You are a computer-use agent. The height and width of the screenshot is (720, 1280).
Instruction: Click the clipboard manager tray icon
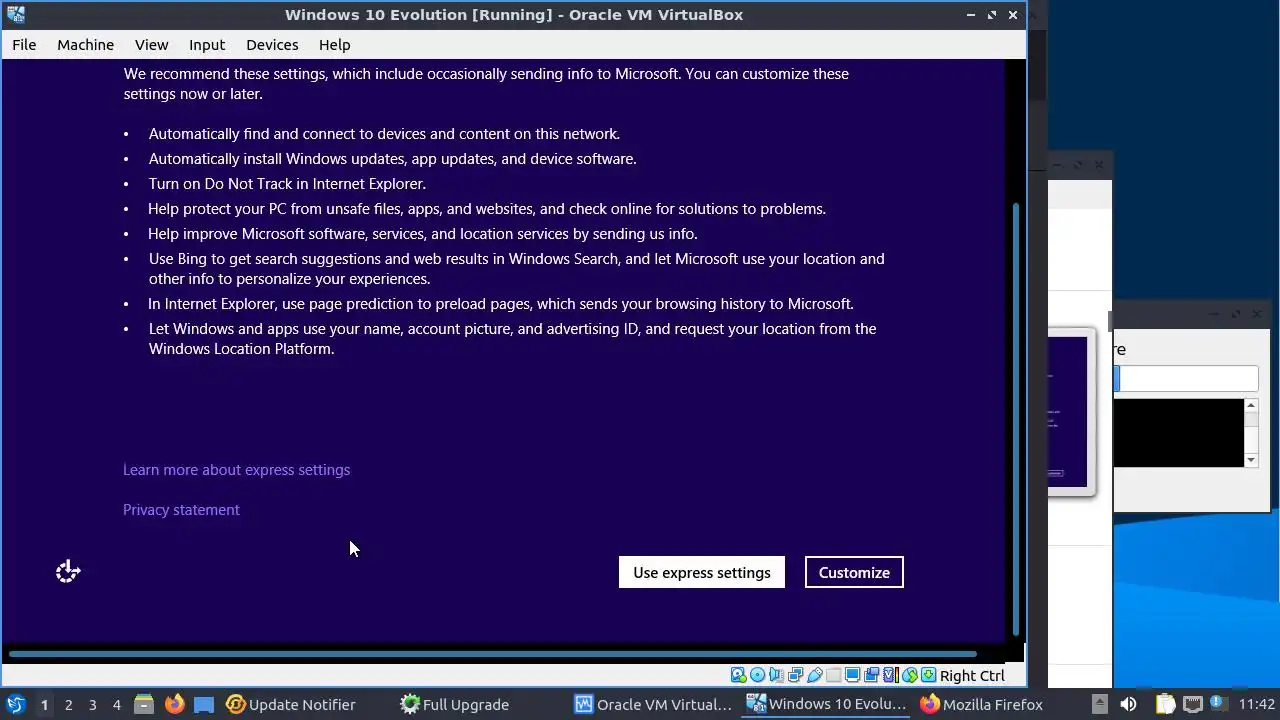coord(1165,704)
